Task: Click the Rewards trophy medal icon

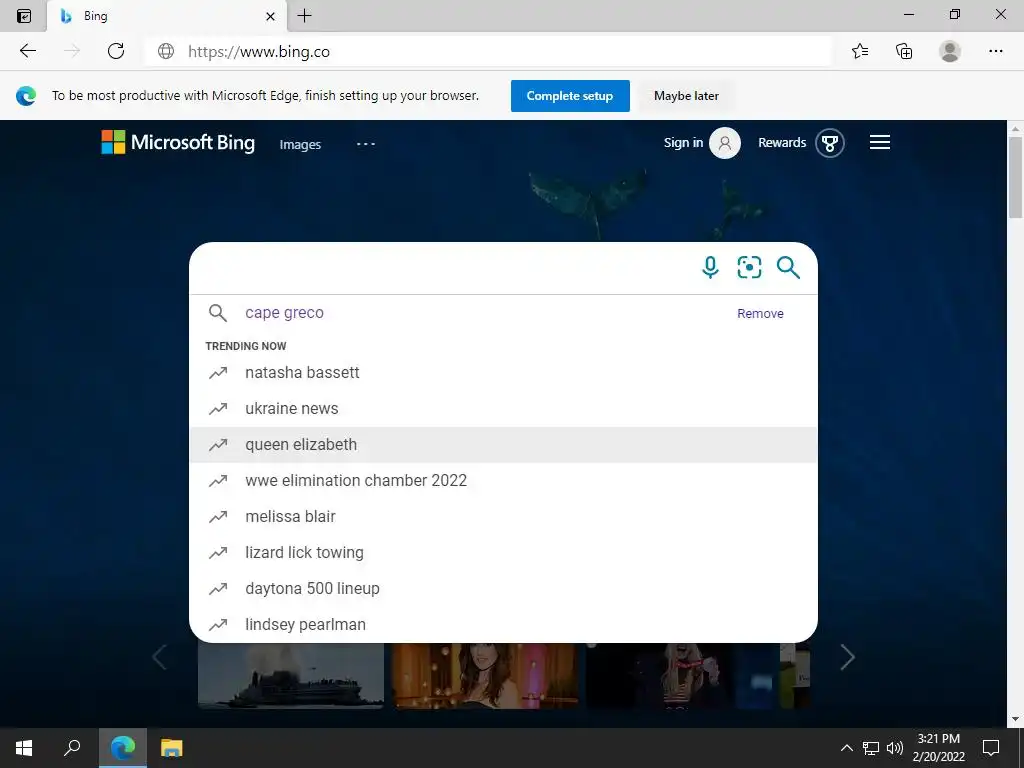Action: pos(829,143)
